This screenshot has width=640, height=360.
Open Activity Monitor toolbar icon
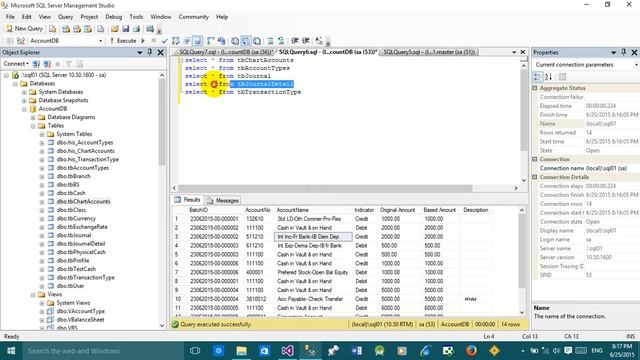click(150, 29)
